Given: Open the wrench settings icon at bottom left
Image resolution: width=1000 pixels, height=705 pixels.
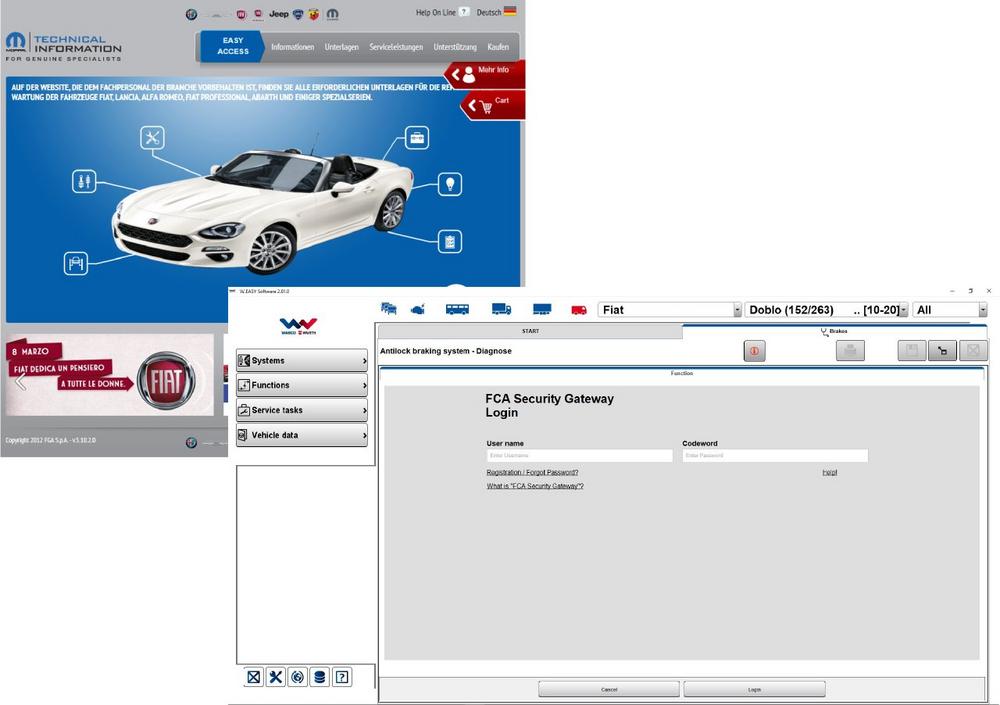Looking at the screenshot, I should [275, 677].
